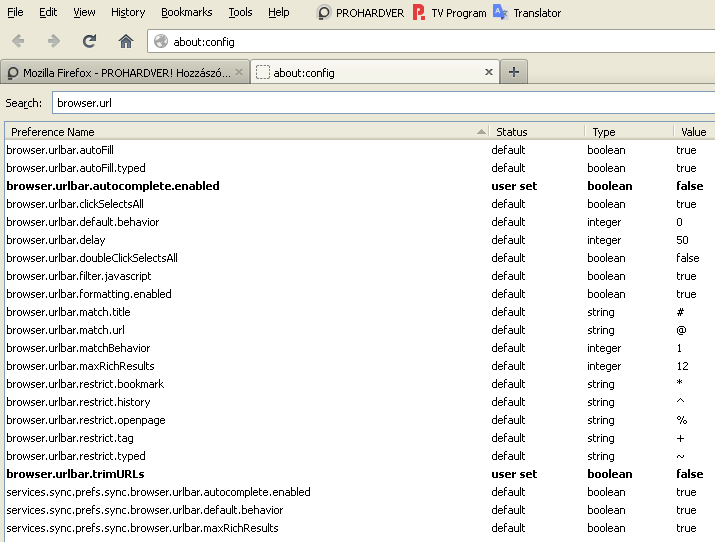This screenshot has height=542, width=715.
Task: Switch to Mozilla Firefox PROHARDVER tab
Action: point(125,72)
